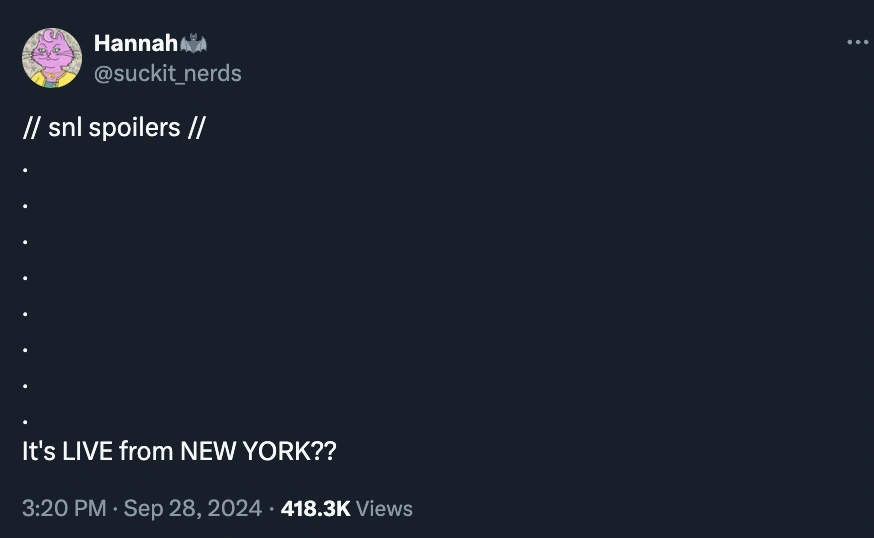Click the bat emoji beside Hannah
The height and width of the screenshot is (538, 874).
pos(194,43)
